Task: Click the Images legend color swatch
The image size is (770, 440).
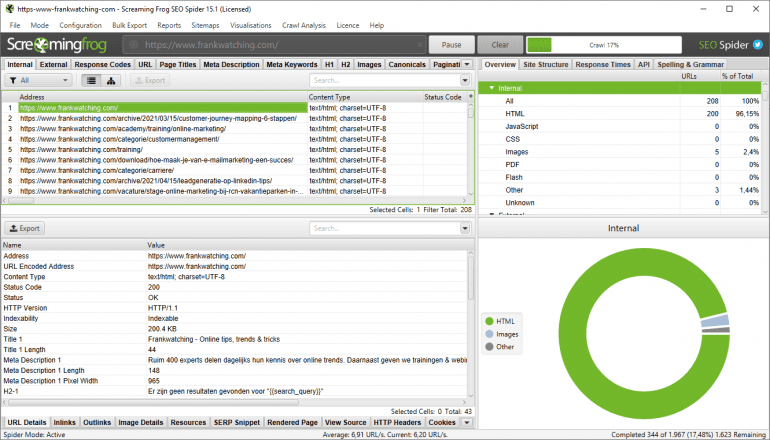Action: (489, 334)
